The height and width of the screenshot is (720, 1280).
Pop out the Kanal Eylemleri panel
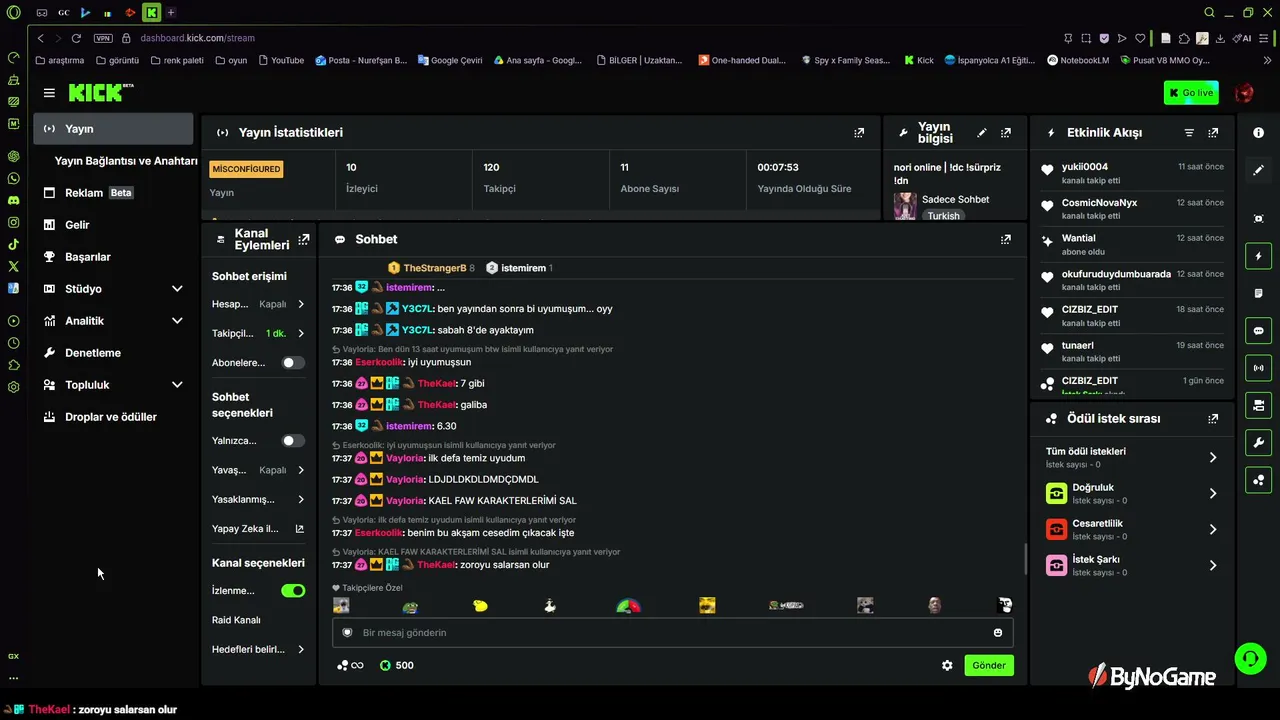point(304,239)
